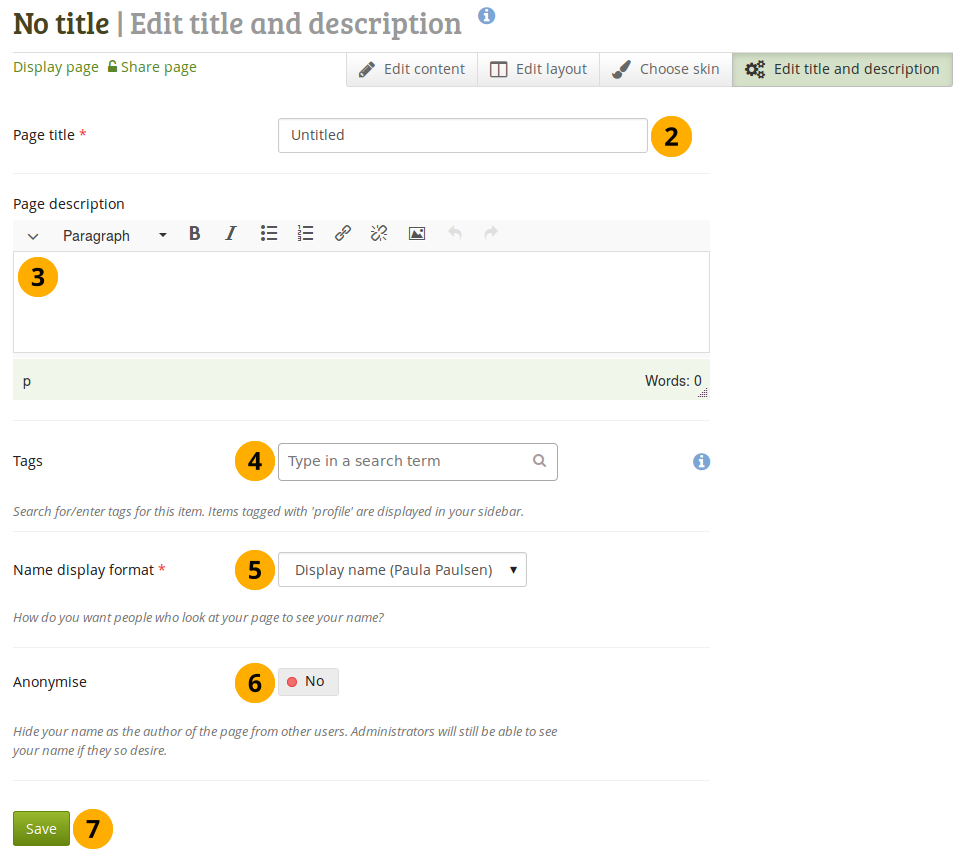Switch to the Edit content tab

[412, 70]
